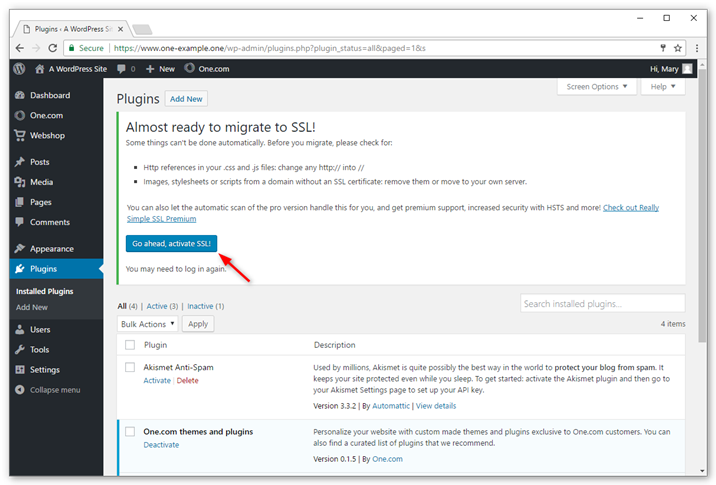716x485 pixels.
Task: Click the Search installed plugins field
Action: tap(602, 304)
